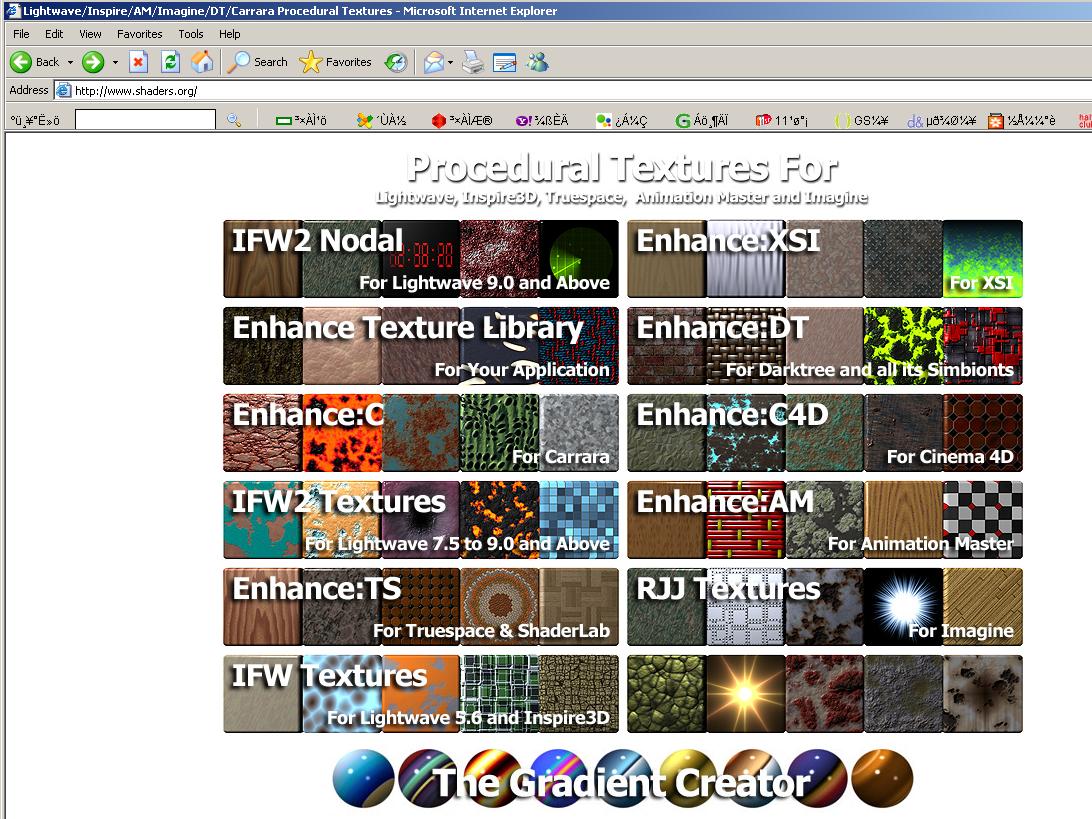
Task: Click the Mail envelope icon
Action: 433,62
